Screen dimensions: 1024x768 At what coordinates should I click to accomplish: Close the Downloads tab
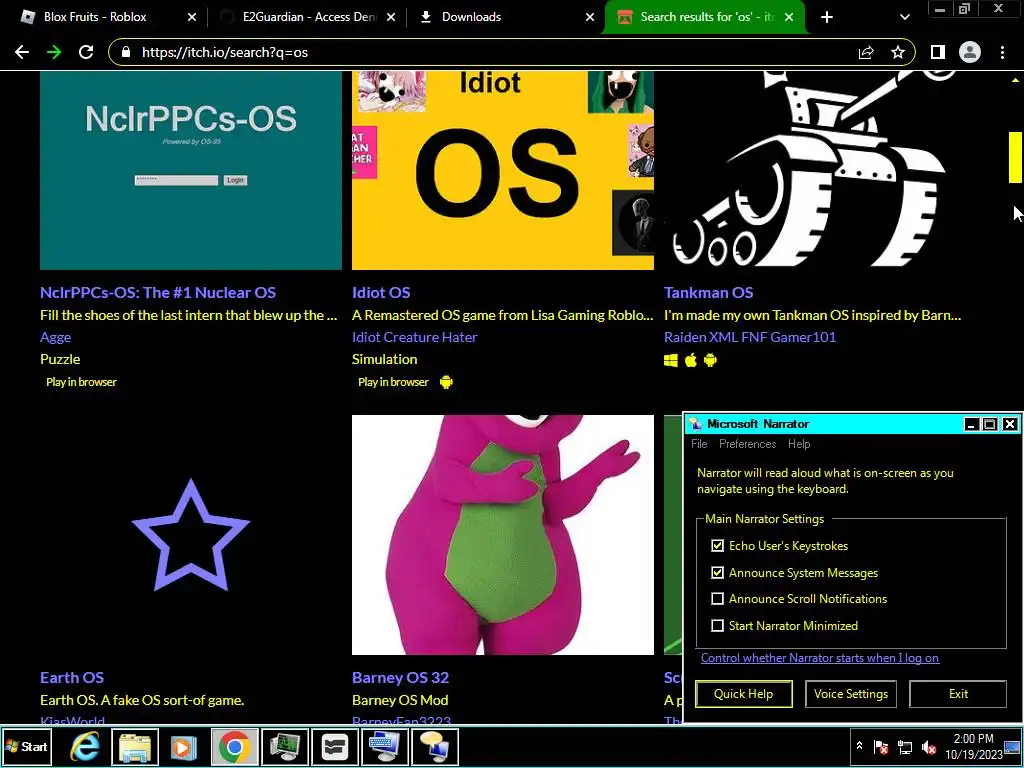click(x=590, y=17)
